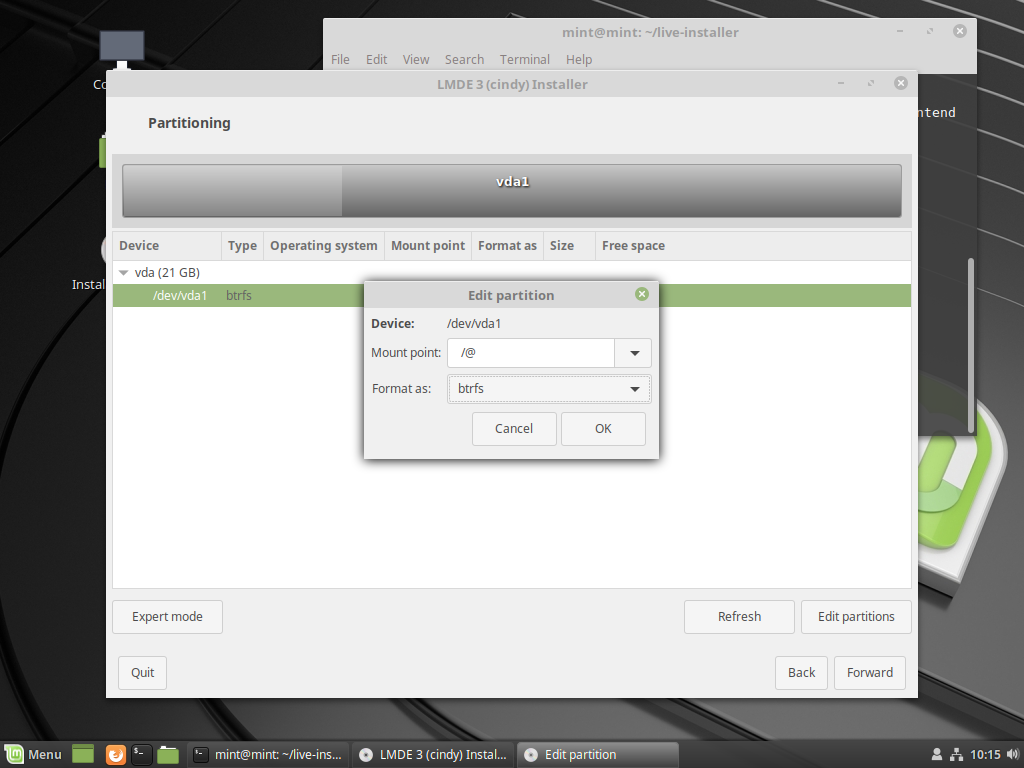Go Back to the previous installer step
The width and height of the screenshot is (1024, 768).
(x=801, y=673)
